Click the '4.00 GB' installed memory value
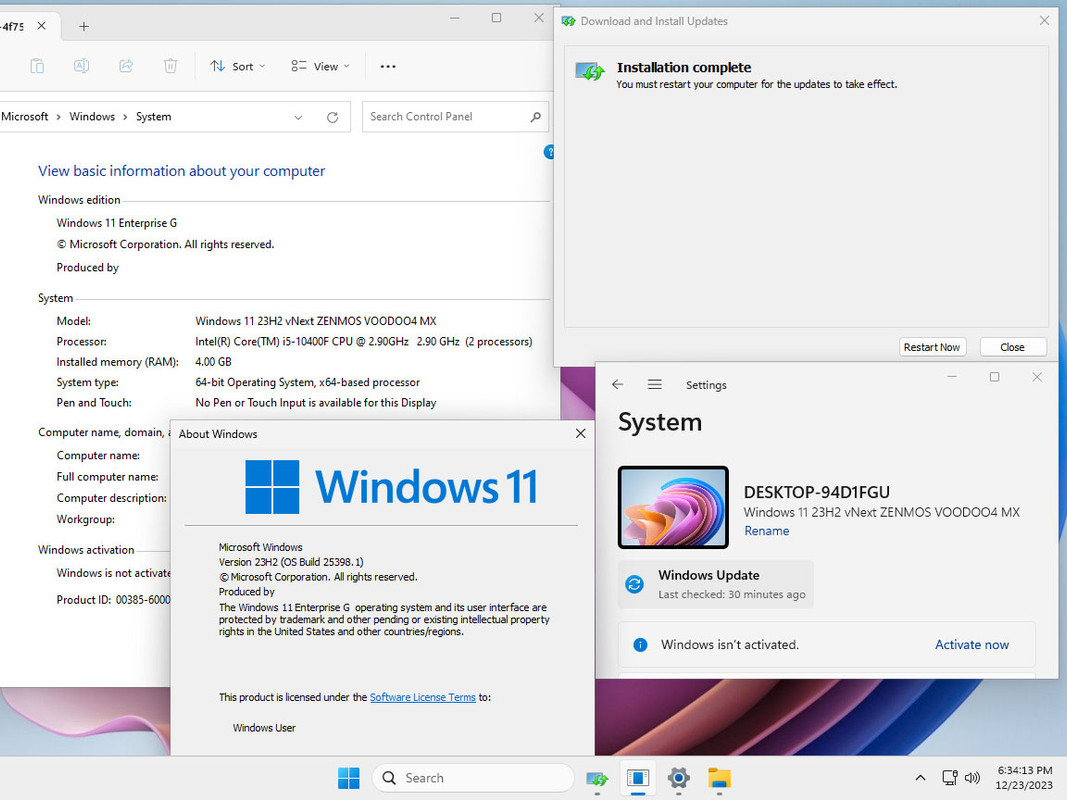The height and width of the screenshot is (800, 1067). point(214,362)
